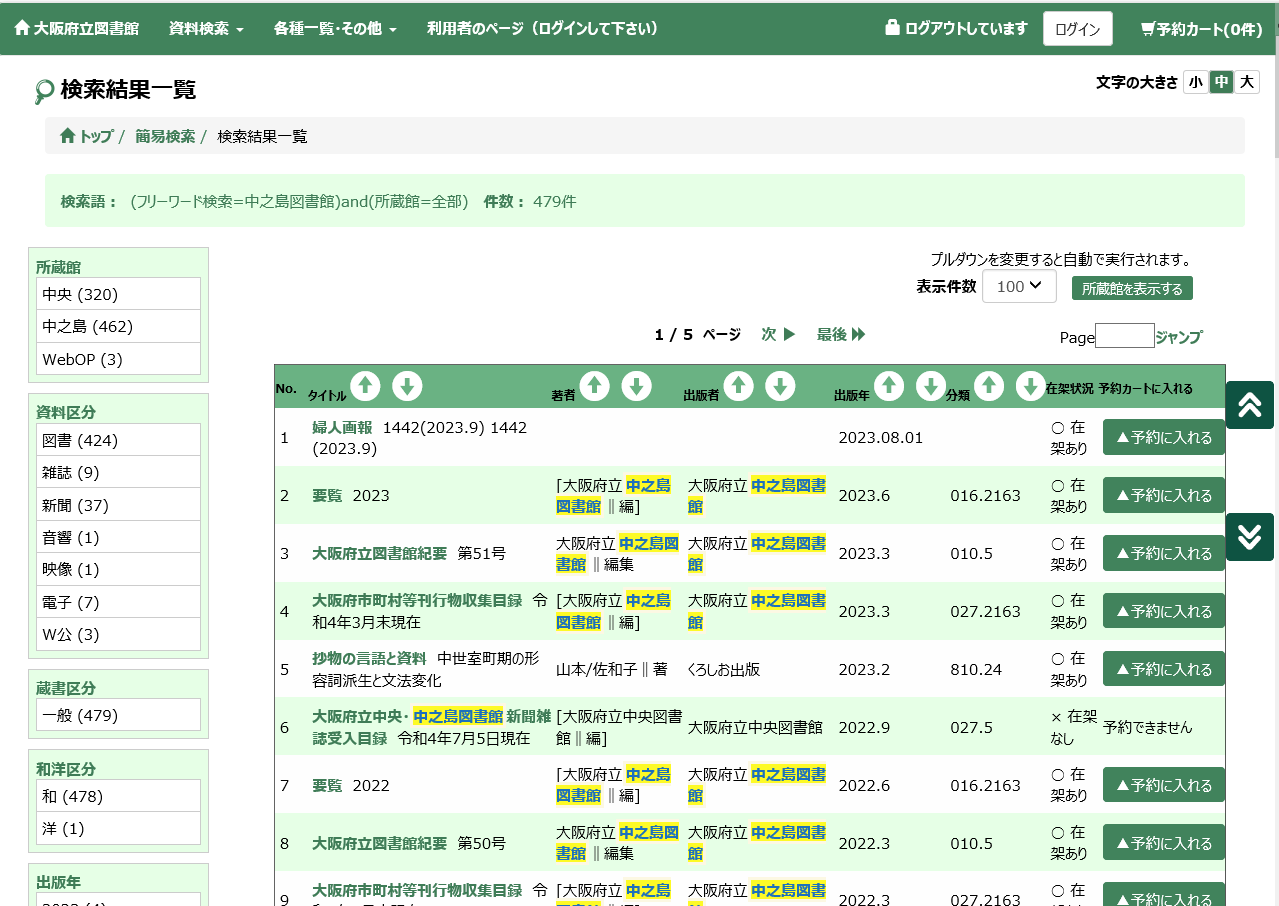This screenshot has width=1279, height=906.
Task: Set text size to medium (中)
Action: pos(1221,82)
